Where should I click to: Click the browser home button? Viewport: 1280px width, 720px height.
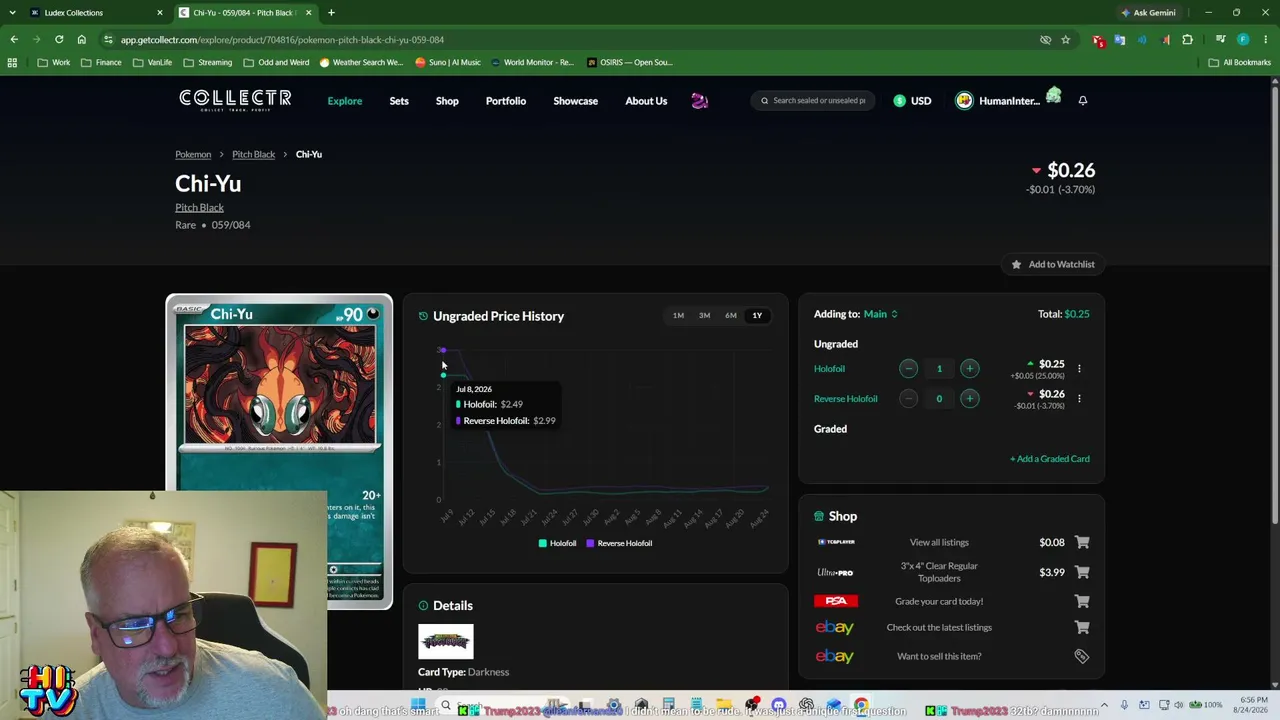coord(81,40)
